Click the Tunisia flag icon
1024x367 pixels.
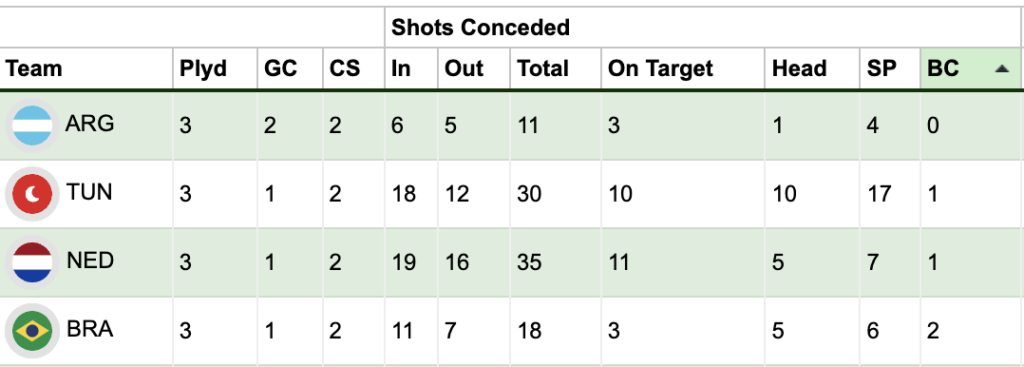click(x=33, y=194)
